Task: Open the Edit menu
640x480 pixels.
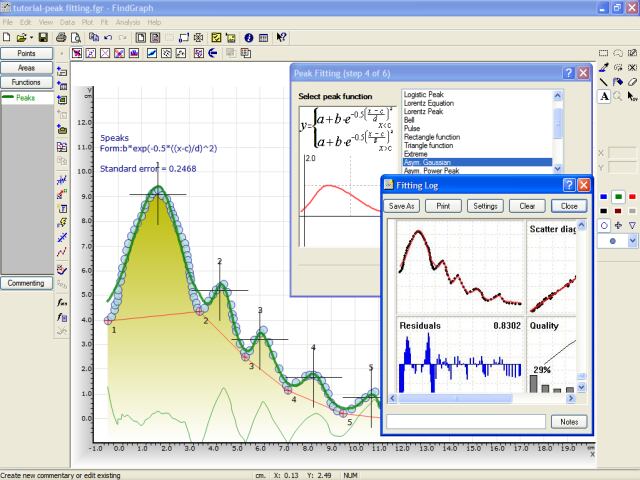Action: [x=26, y=22]
